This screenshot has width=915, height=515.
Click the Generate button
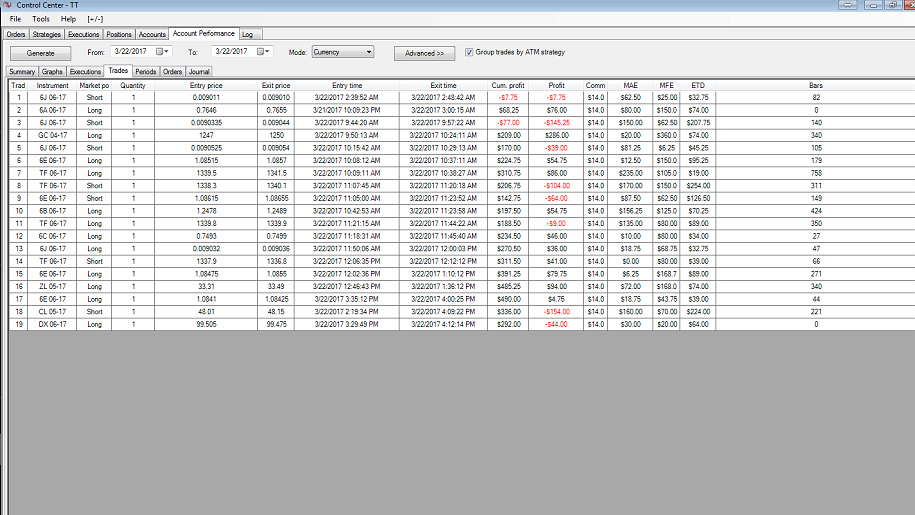click(x=41, y=53)
